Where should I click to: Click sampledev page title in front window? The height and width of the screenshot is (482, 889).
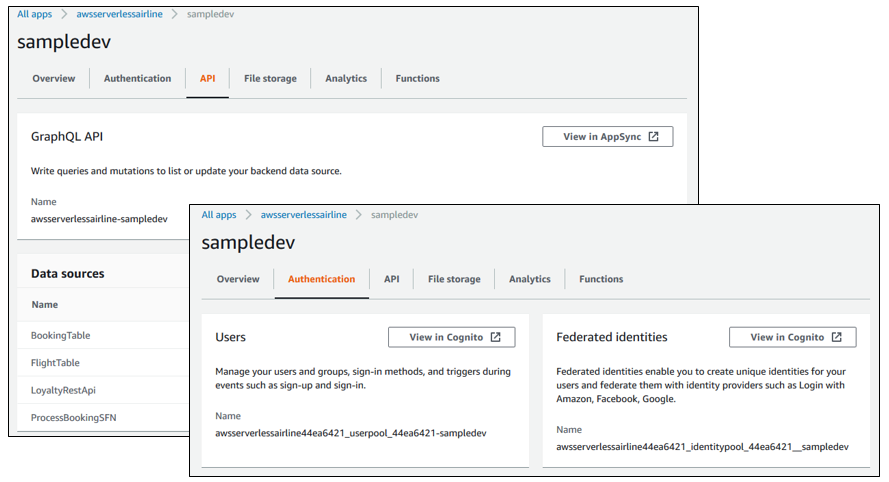tap(248, 243)
